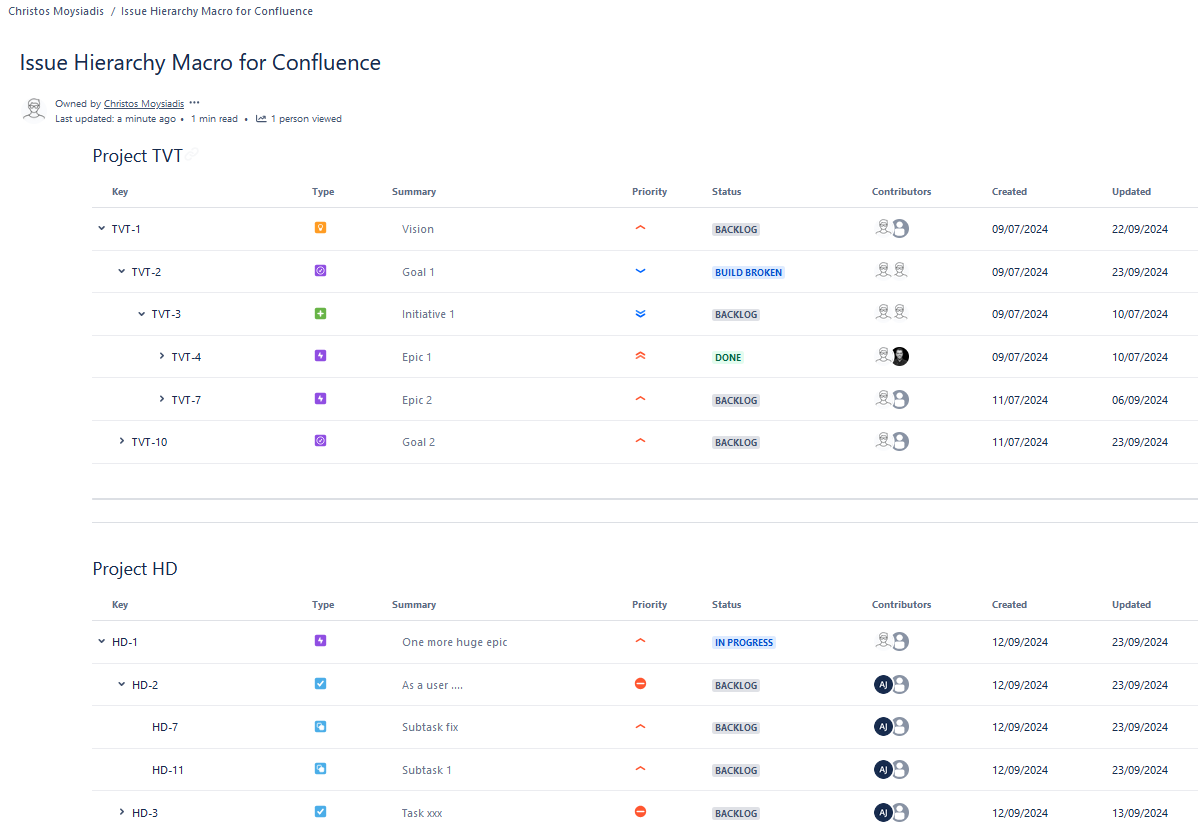Click the three-dots more icon beside owner name
Viewport: 1198px width, 831px height.
coord(194,103)
